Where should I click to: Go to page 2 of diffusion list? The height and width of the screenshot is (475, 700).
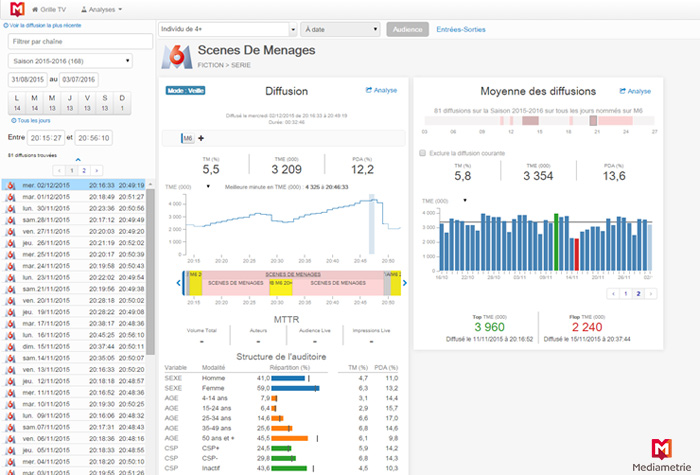click(x=84, y=171)
